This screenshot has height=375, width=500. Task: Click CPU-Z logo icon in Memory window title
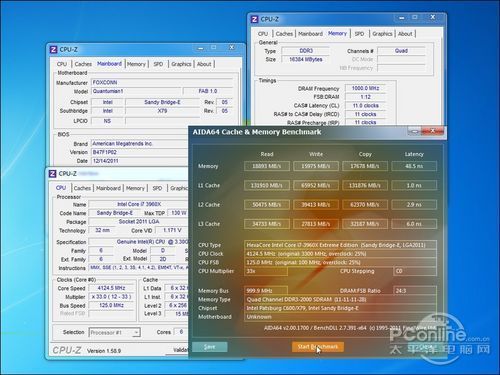(254, 19)
